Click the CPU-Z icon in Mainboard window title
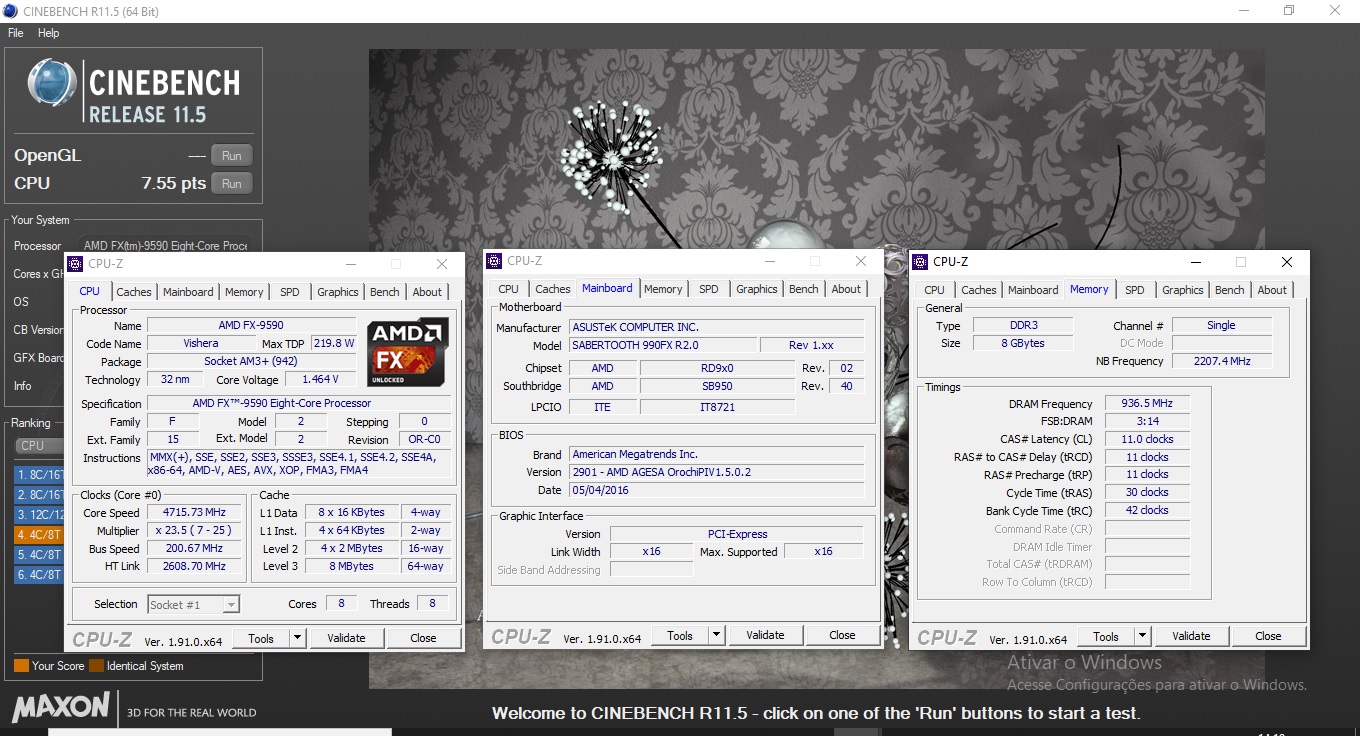The width and height of the screenshot is (1360, 736). (494, 261)
